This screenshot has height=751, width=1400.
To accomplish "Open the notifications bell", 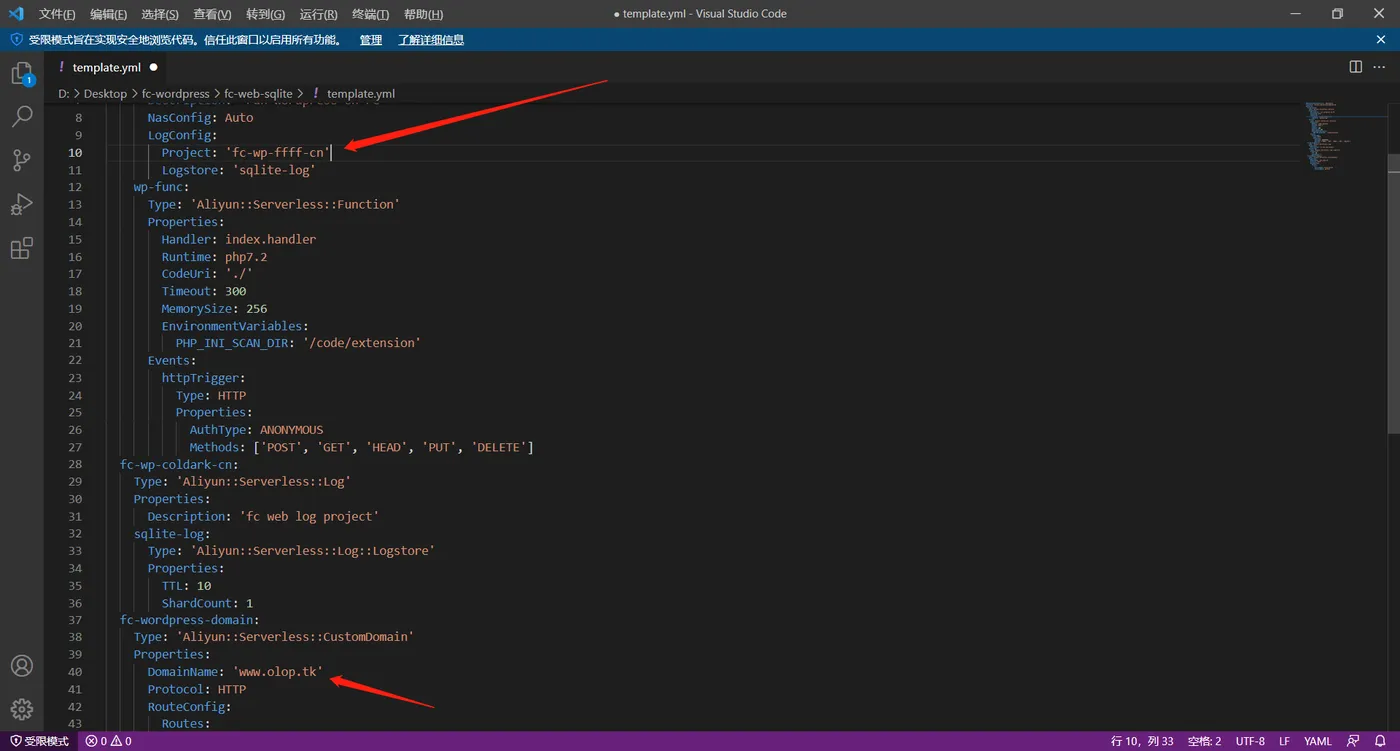I will [x=1380, y=741].
